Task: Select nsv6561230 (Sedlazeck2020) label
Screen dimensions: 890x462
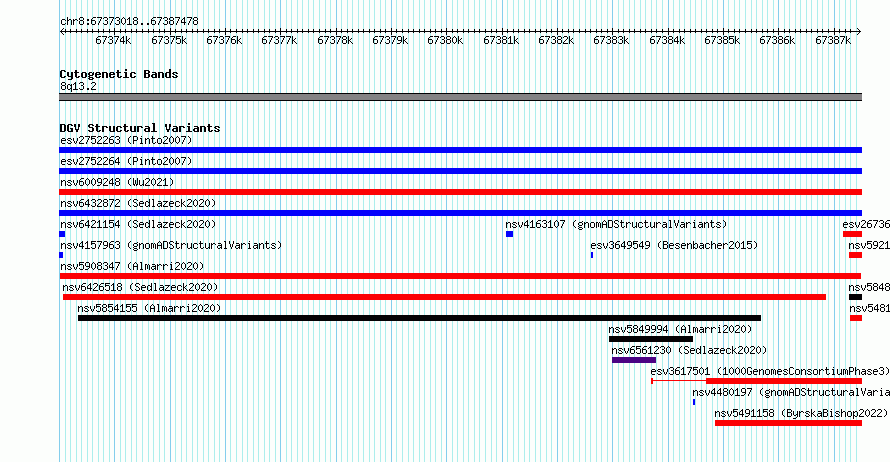Action: pos(689,350)
